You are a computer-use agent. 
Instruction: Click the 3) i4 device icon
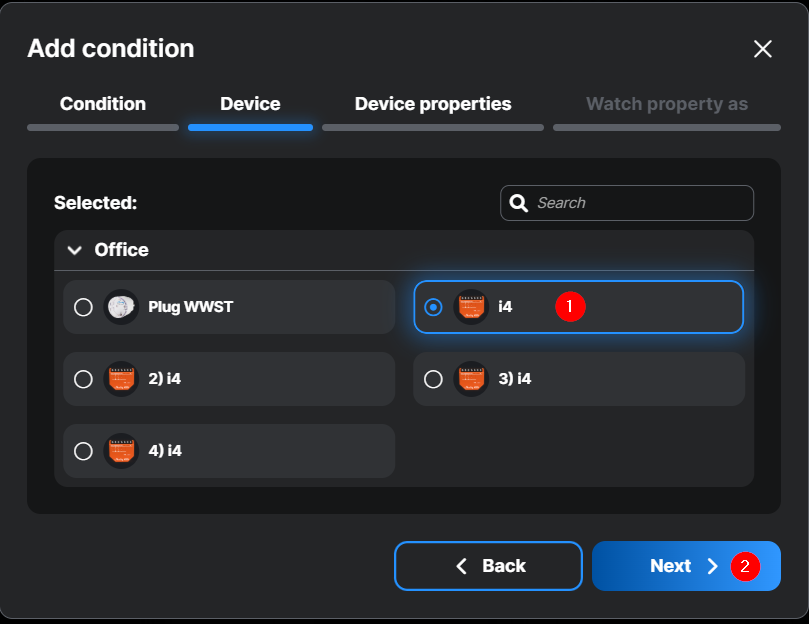(x=471, y=379)
